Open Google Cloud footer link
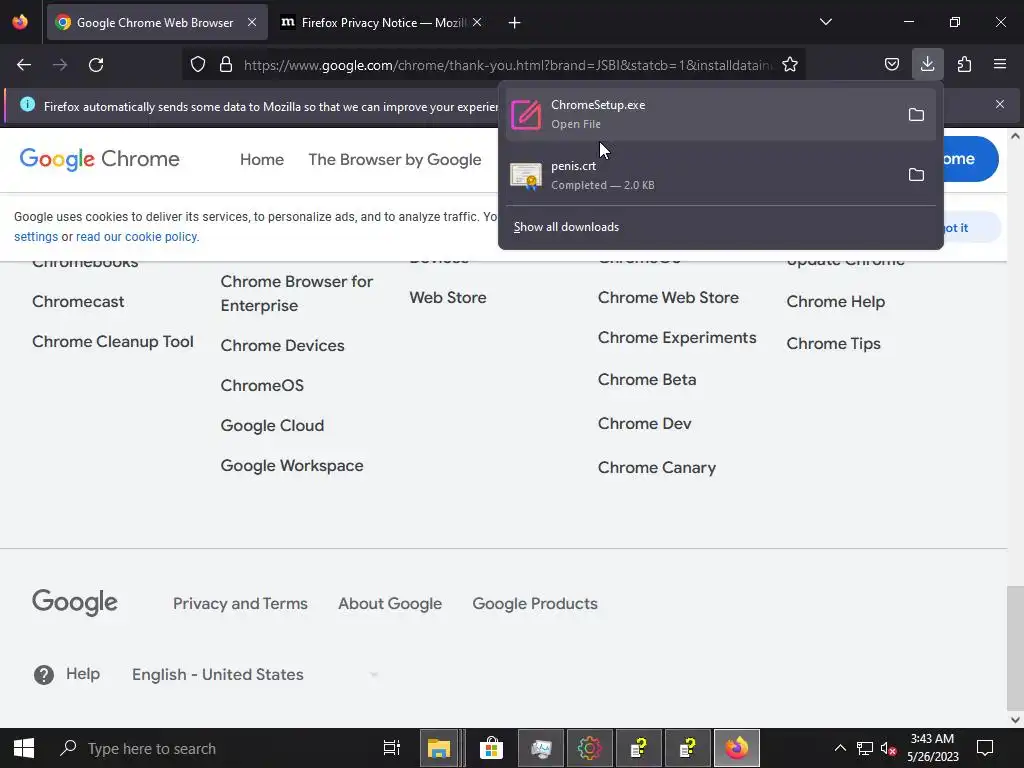This screenshot has height=768, width=1024. click(x=272, y=426)
